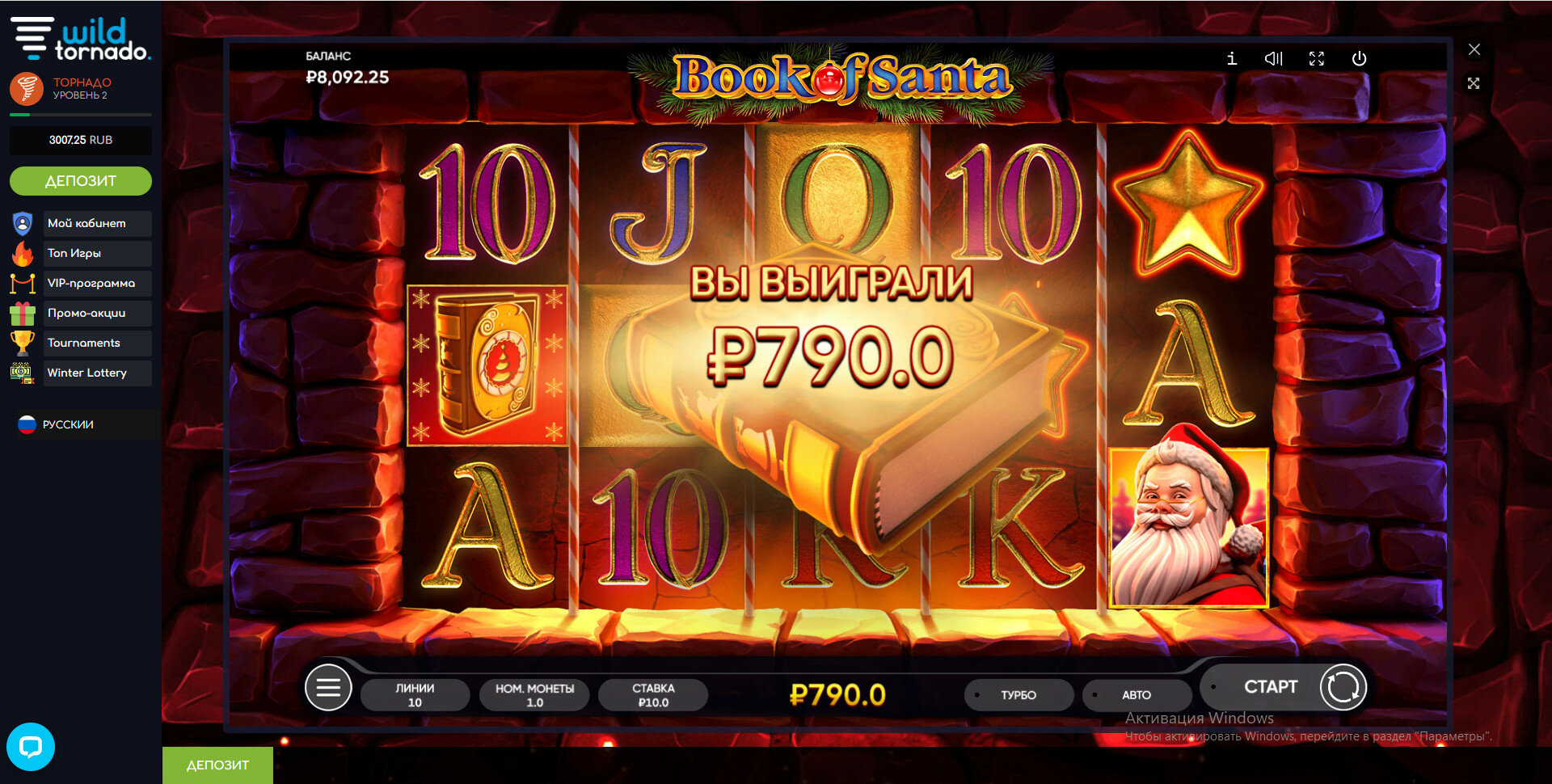The height and width of the screenshot is (784, 1552).
Task: Open the round game menu button
Action: point(328,688)
